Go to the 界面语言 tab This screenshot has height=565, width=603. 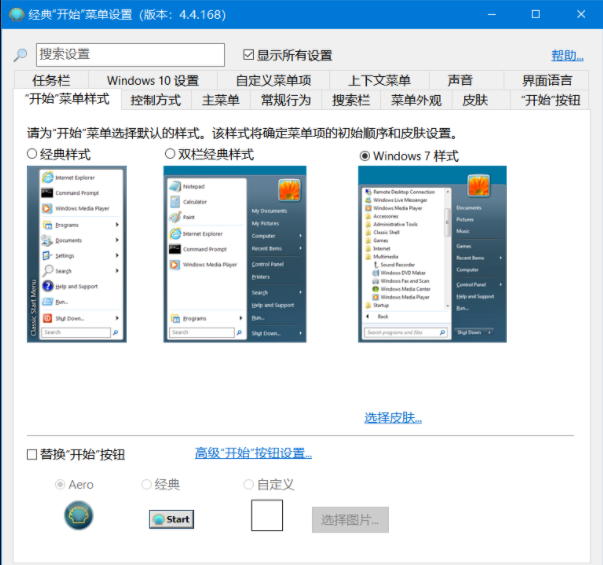click(x=547, y=80)
